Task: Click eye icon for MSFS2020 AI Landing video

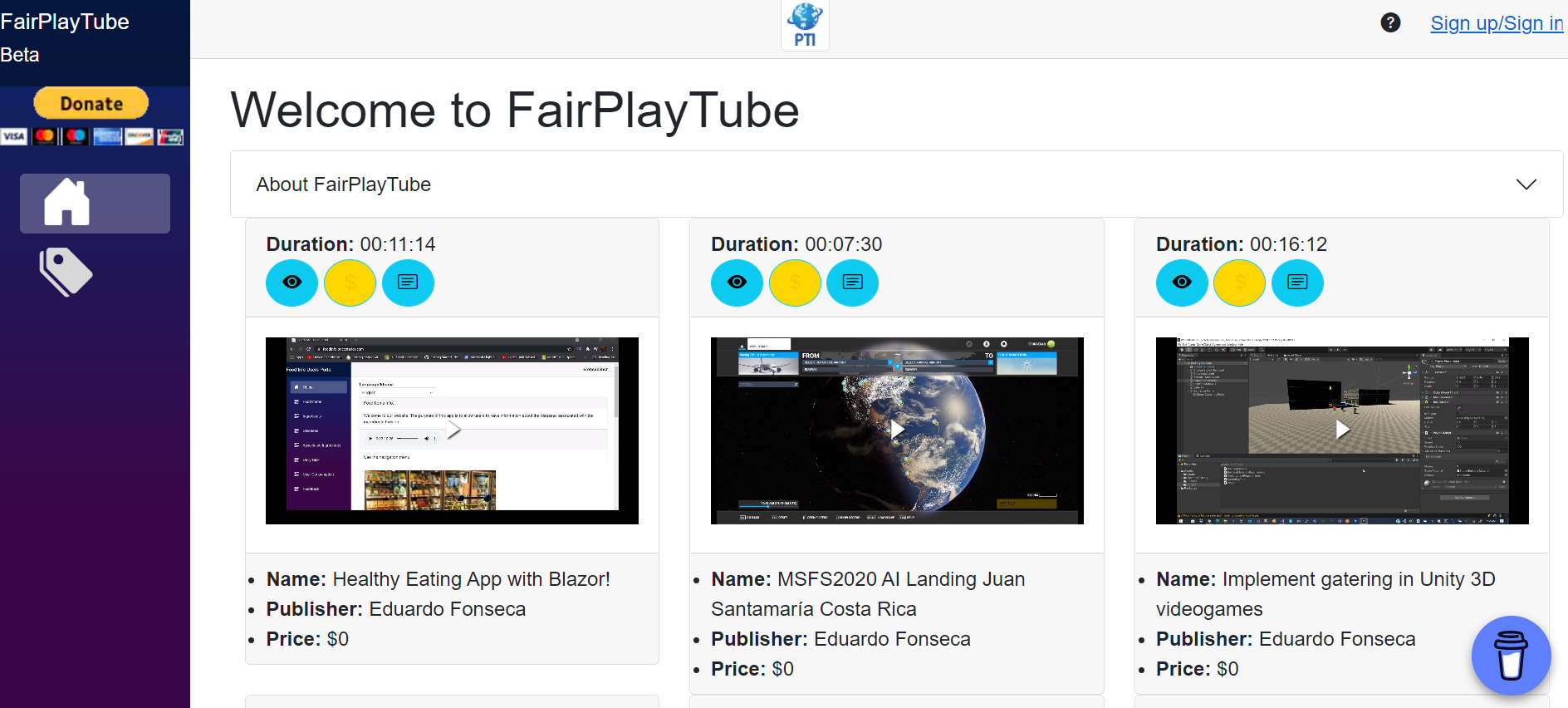Action: pos(737,283)
